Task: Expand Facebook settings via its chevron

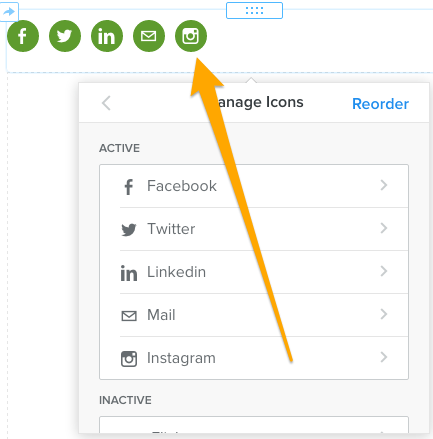Action: (x=384, y=185)
